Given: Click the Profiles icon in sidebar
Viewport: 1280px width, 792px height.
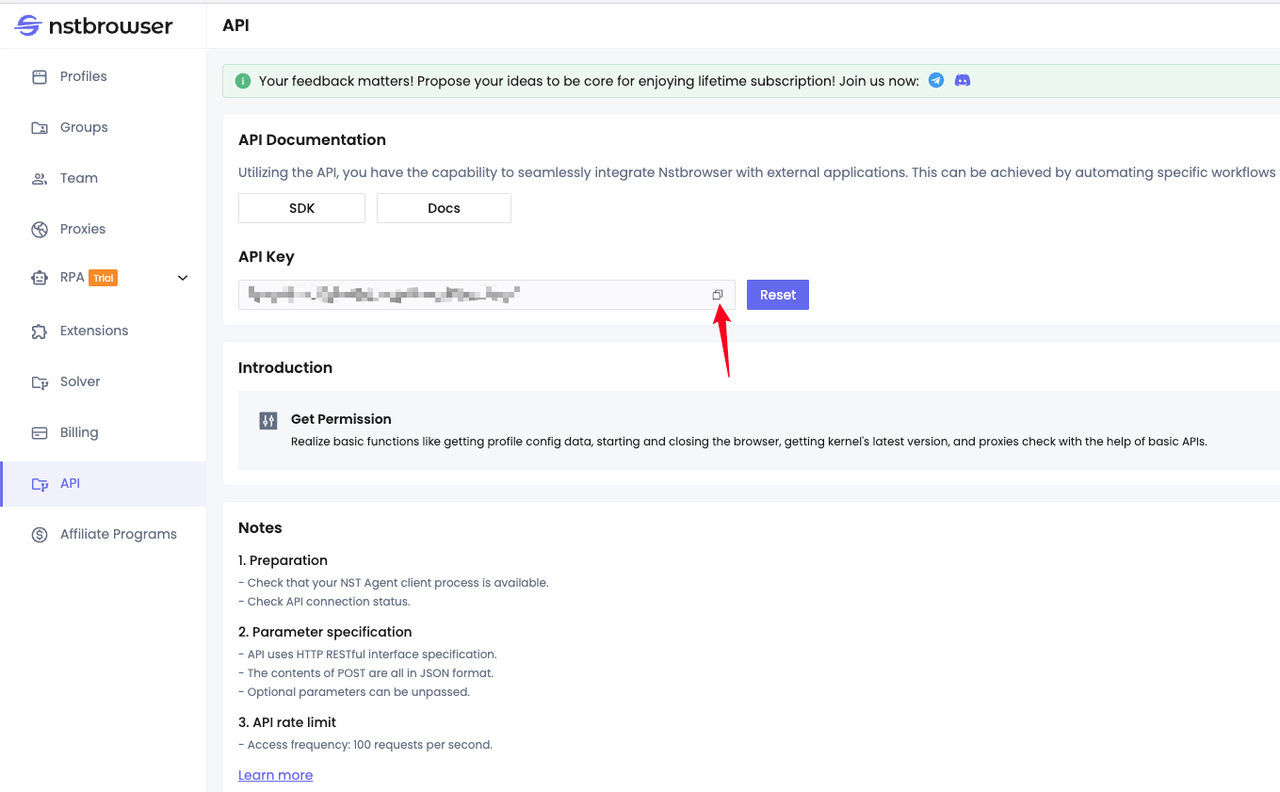Looking at the screenshot, I should tap(40, 77).
